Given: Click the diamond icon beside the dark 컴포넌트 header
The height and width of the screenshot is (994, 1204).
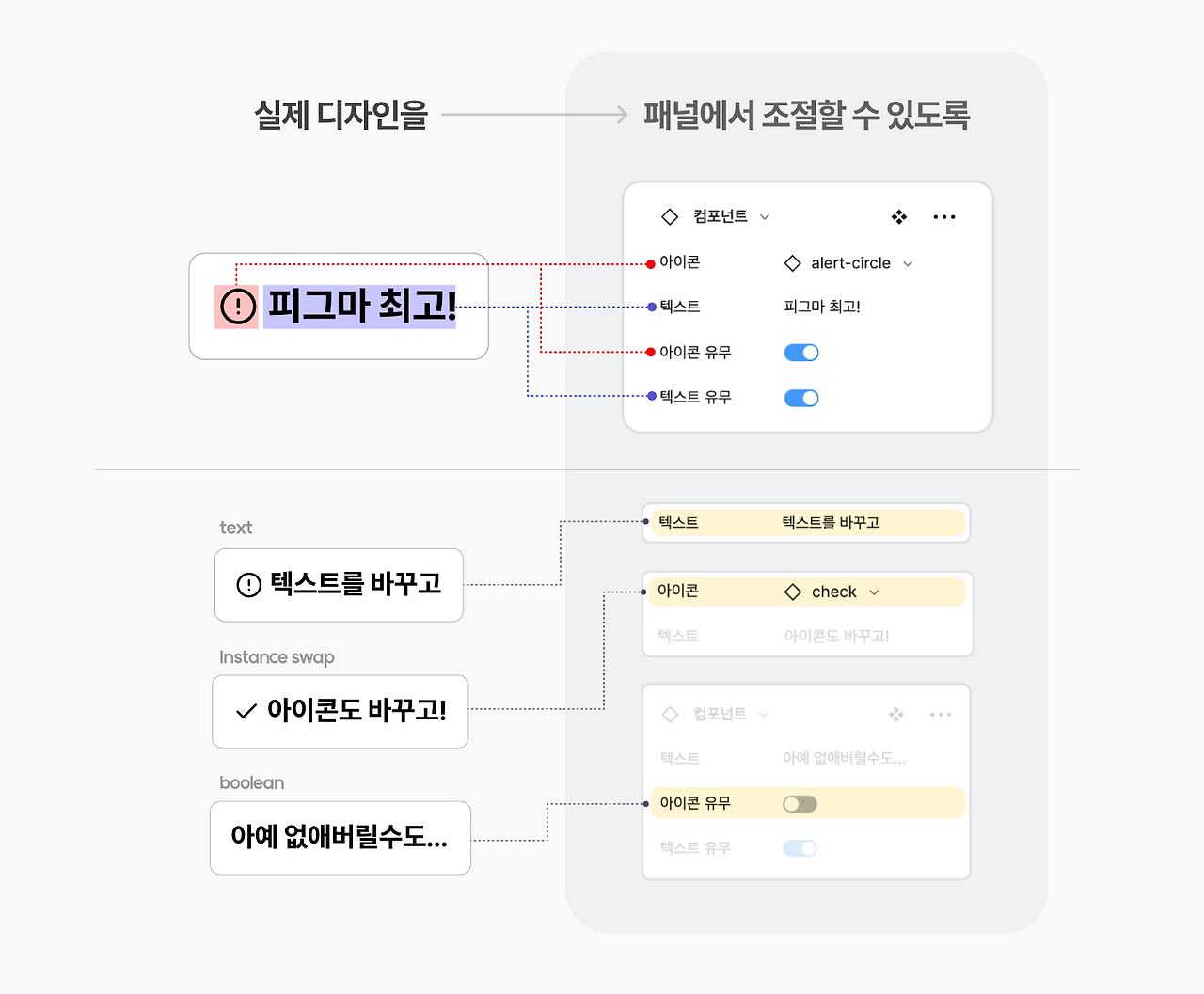Looking at the screenshot, I should pyautogui.click(x=670, y=217).
